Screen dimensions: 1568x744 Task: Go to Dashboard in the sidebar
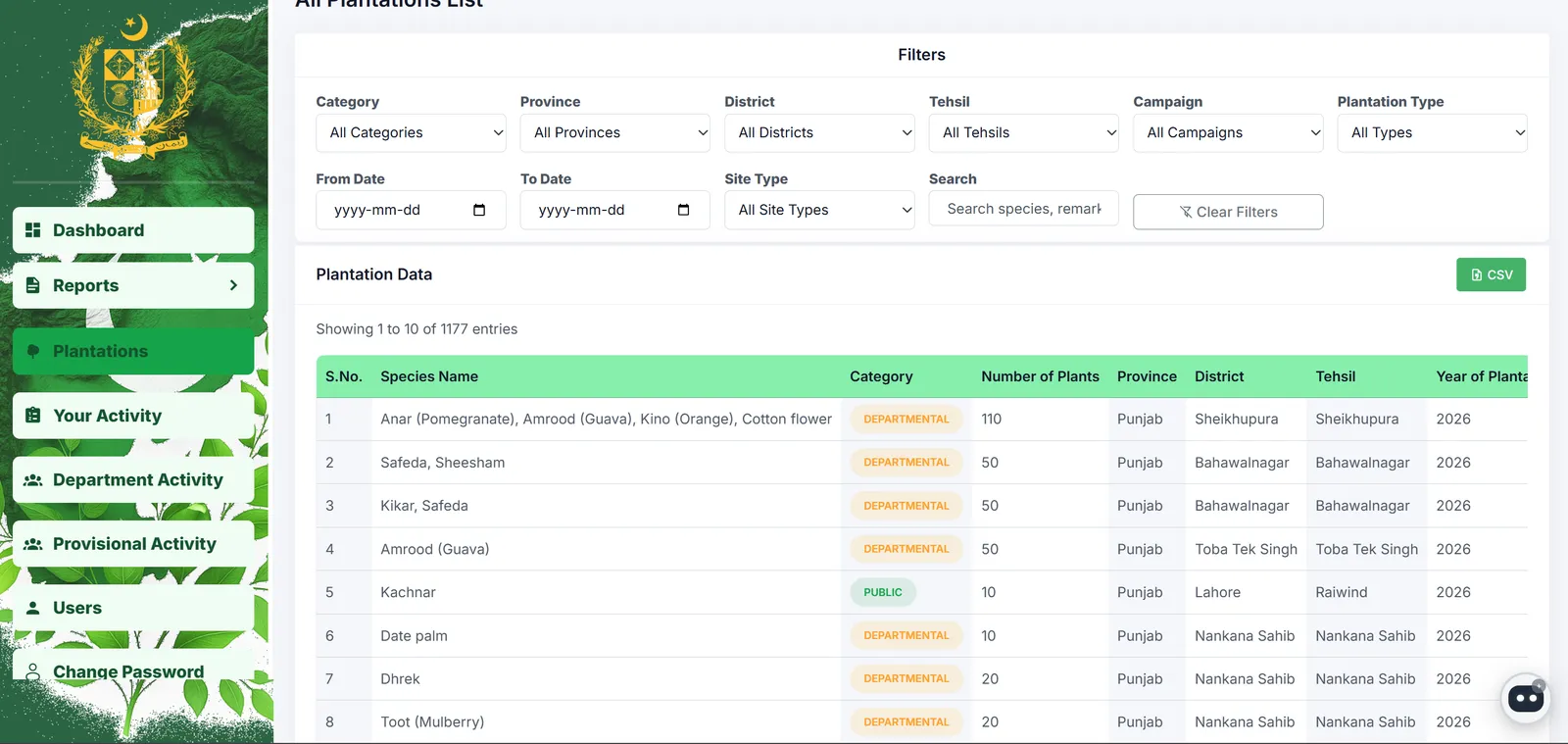click(x=133, y=230)
